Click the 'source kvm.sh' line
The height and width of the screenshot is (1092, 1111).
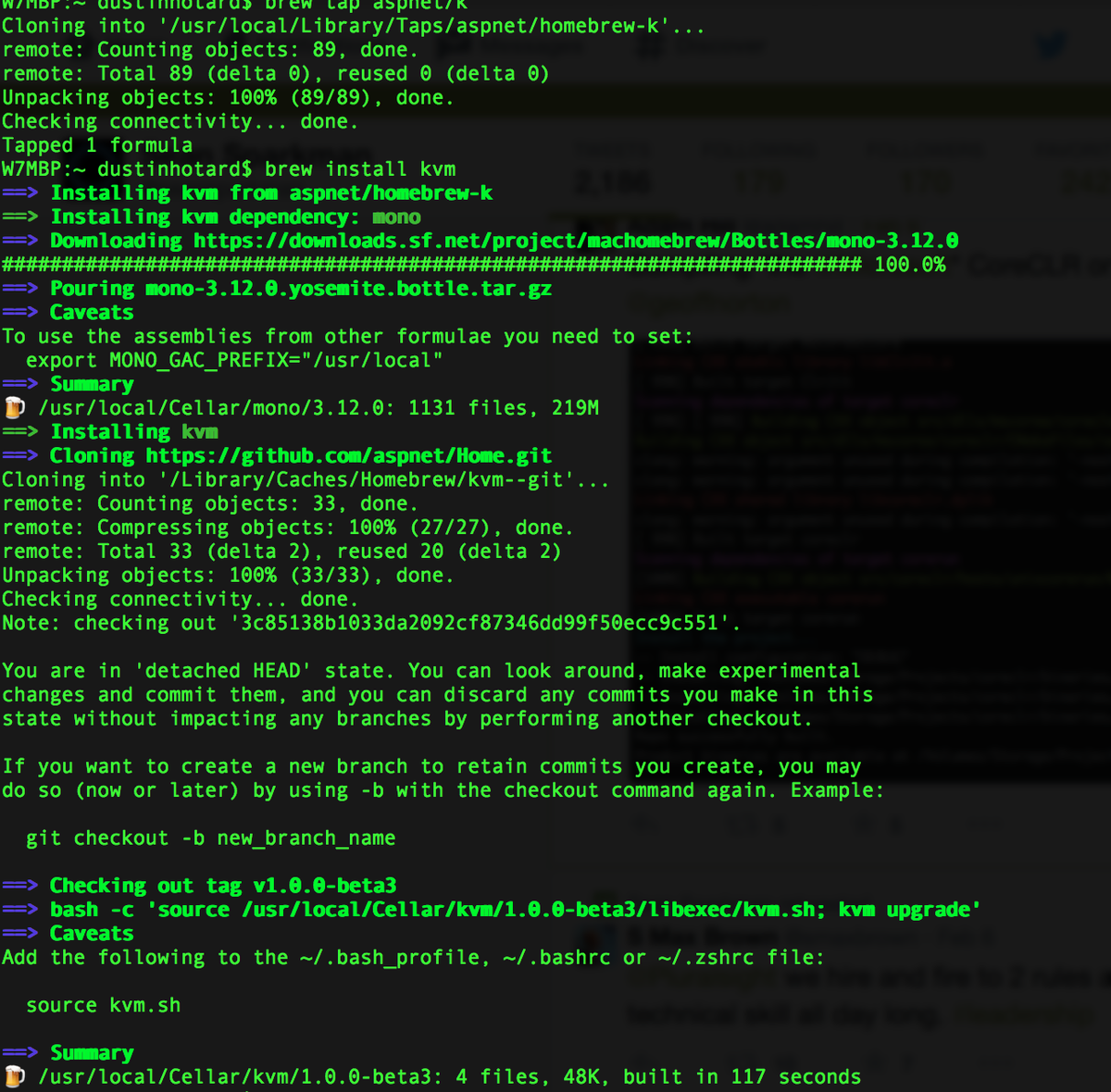tap(103, 1005)
